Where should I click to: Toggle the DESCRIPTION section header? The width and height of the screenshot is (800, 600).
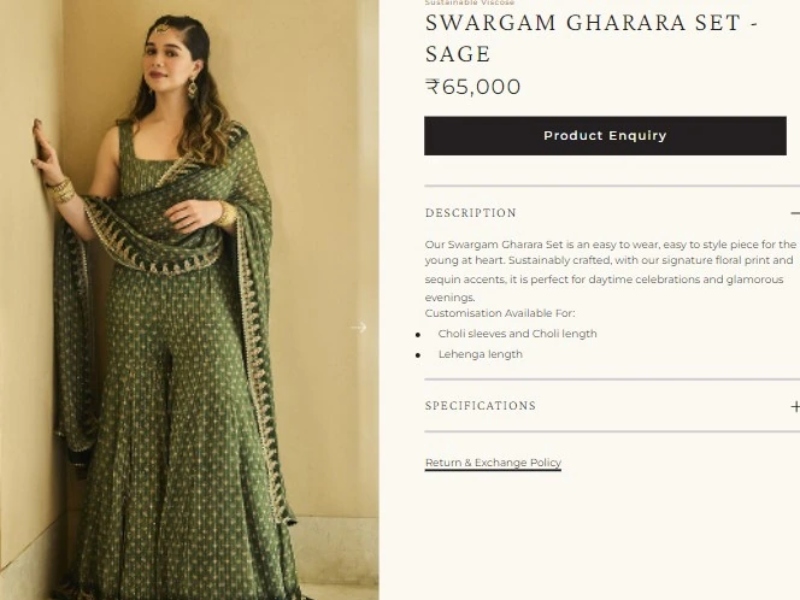tap(612, 213)
